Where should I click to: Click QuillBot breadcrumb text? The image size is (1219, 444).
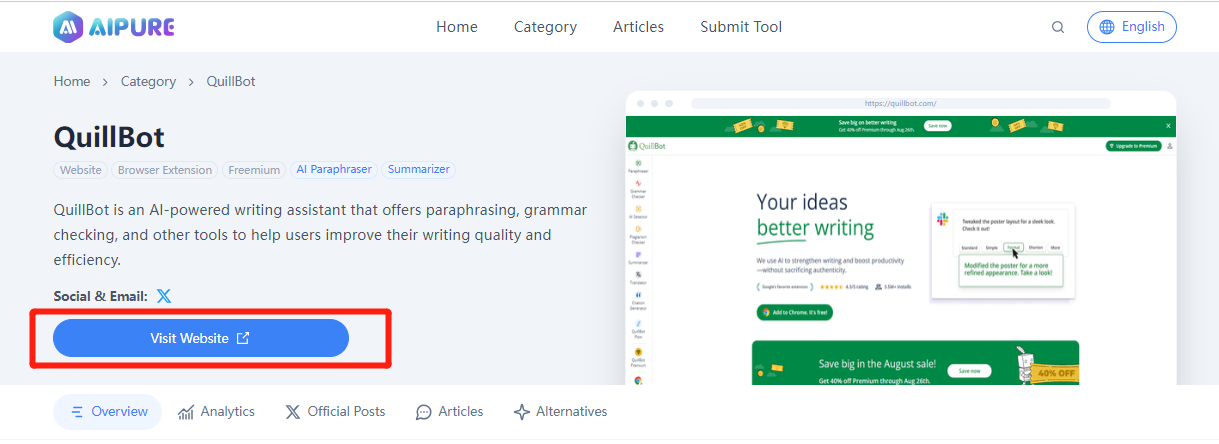pos(231,81)
